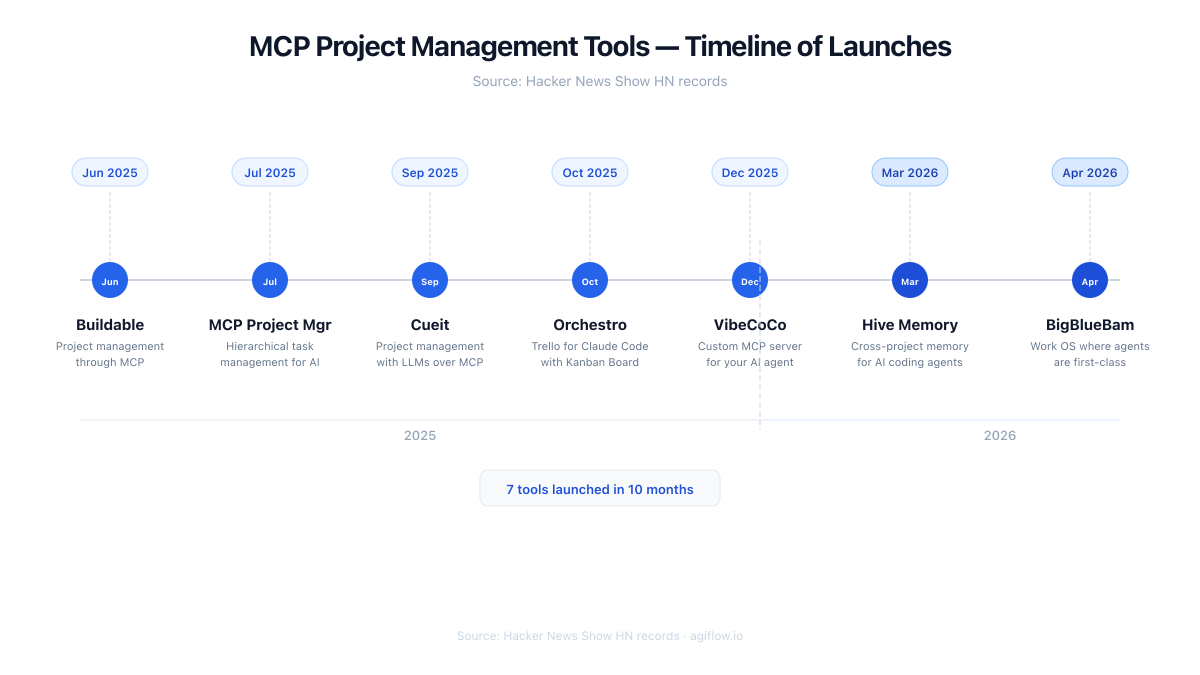1200x675 pixels.
Task: Click the footer source credit agiflow.io
Action: click(x=600, y=636)
